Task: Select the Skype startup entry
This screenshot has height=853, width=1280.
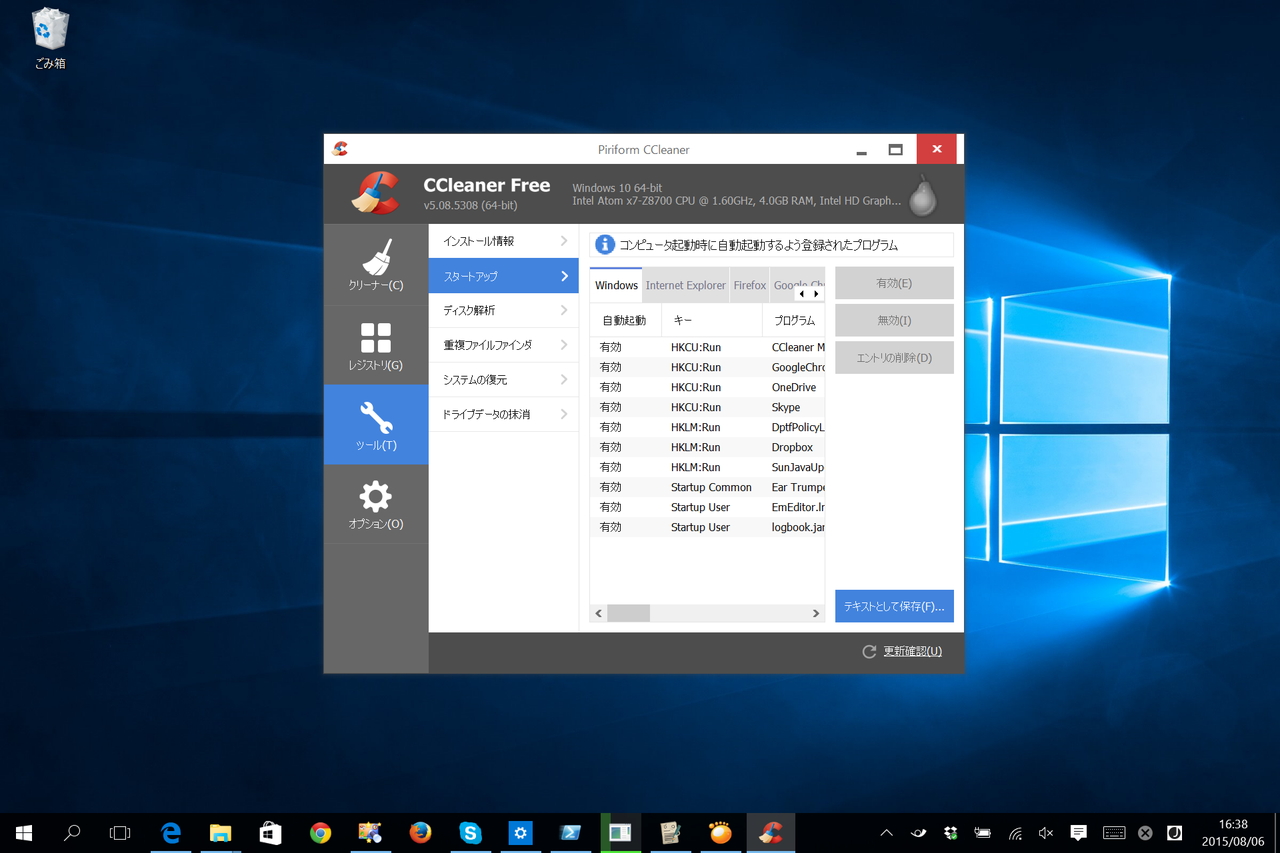Action: tap(707, 407)
